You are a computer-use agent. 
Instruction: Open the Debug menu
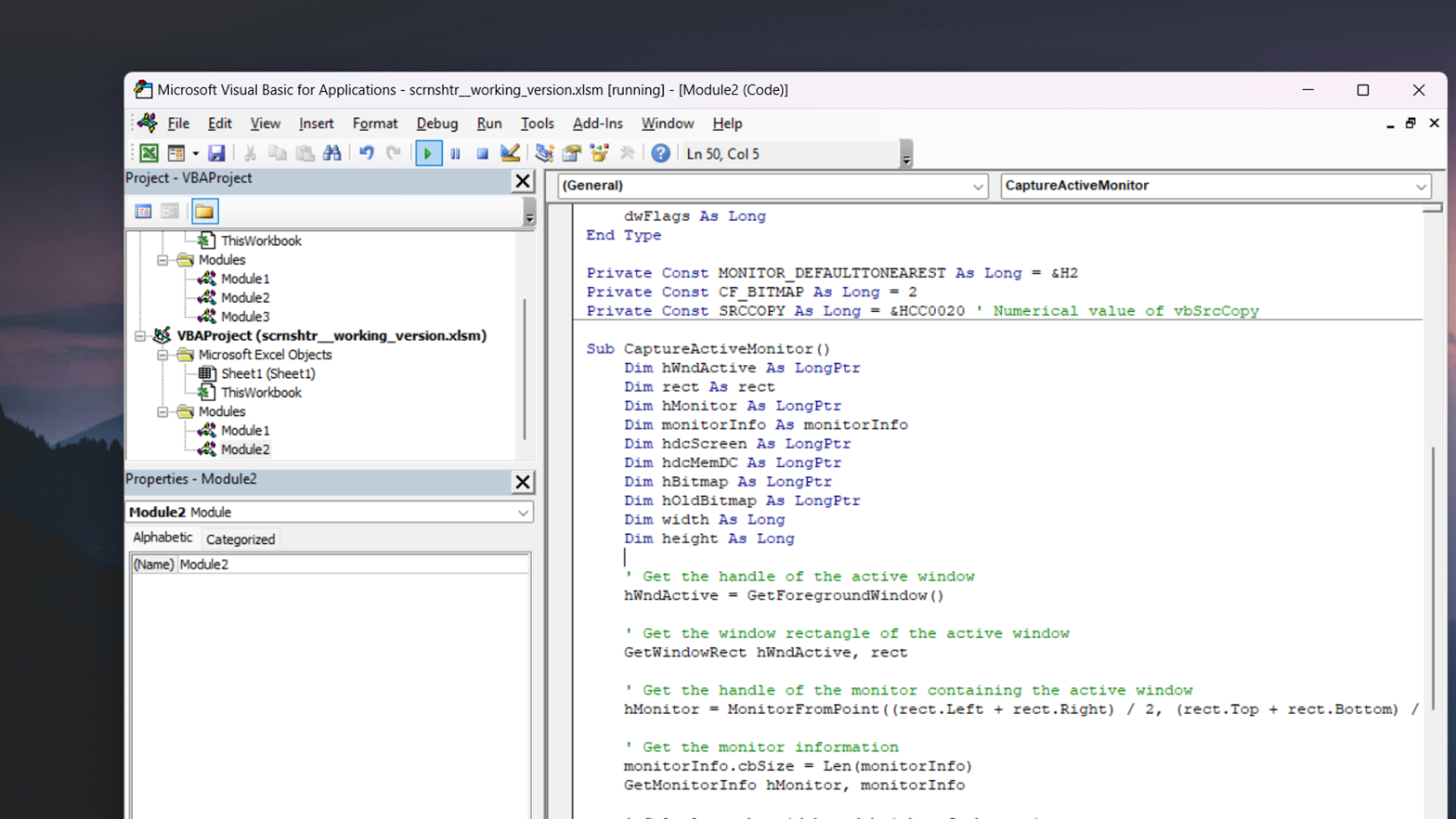pyautogui.click(x=436, y=123)
